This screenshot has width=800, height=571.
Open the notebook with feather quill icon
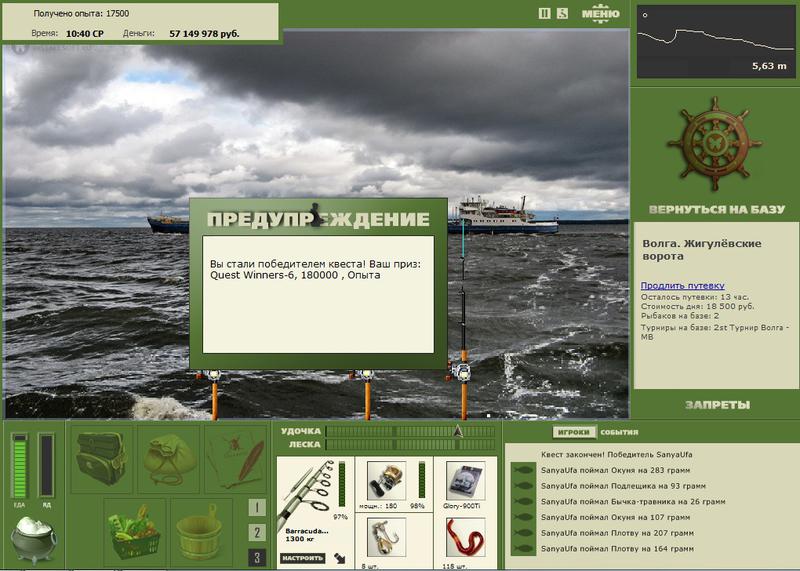pos(235,459)
